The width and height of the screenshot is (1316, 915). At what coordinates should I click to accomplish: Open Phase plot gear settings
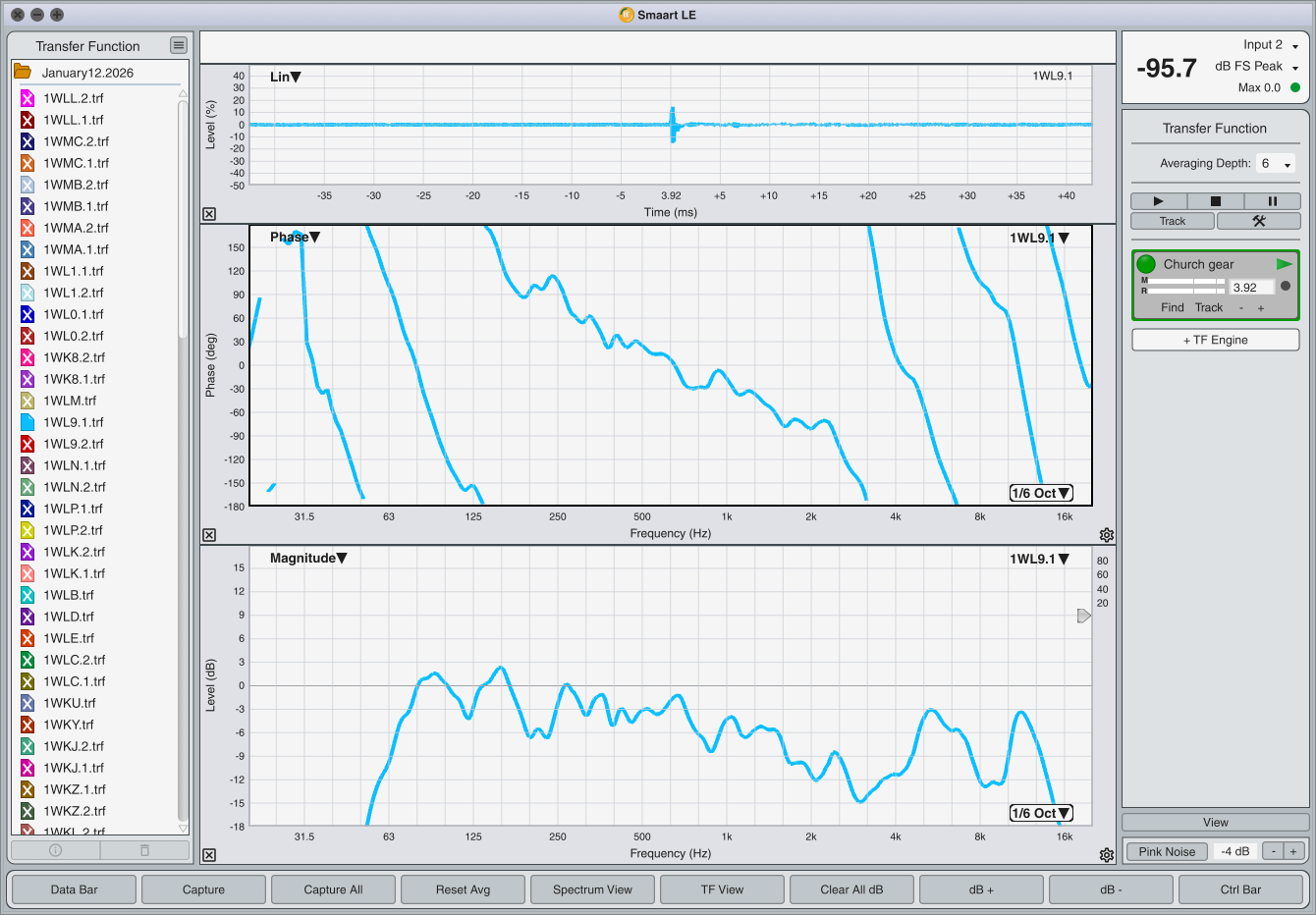pyautogui.click(x=1107, y=535)
